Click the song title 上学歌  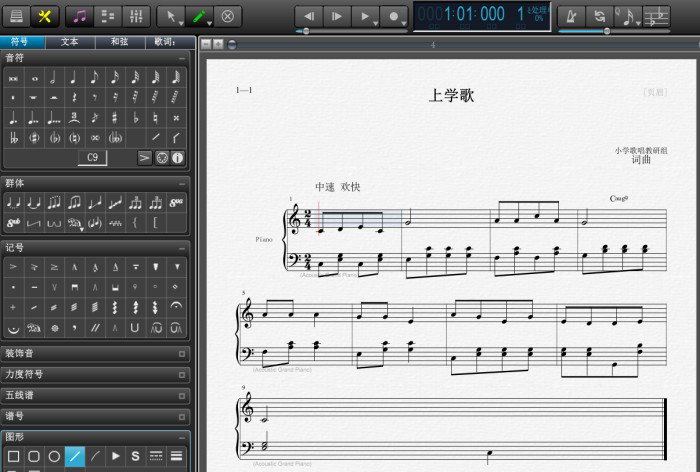click(451, 96)
